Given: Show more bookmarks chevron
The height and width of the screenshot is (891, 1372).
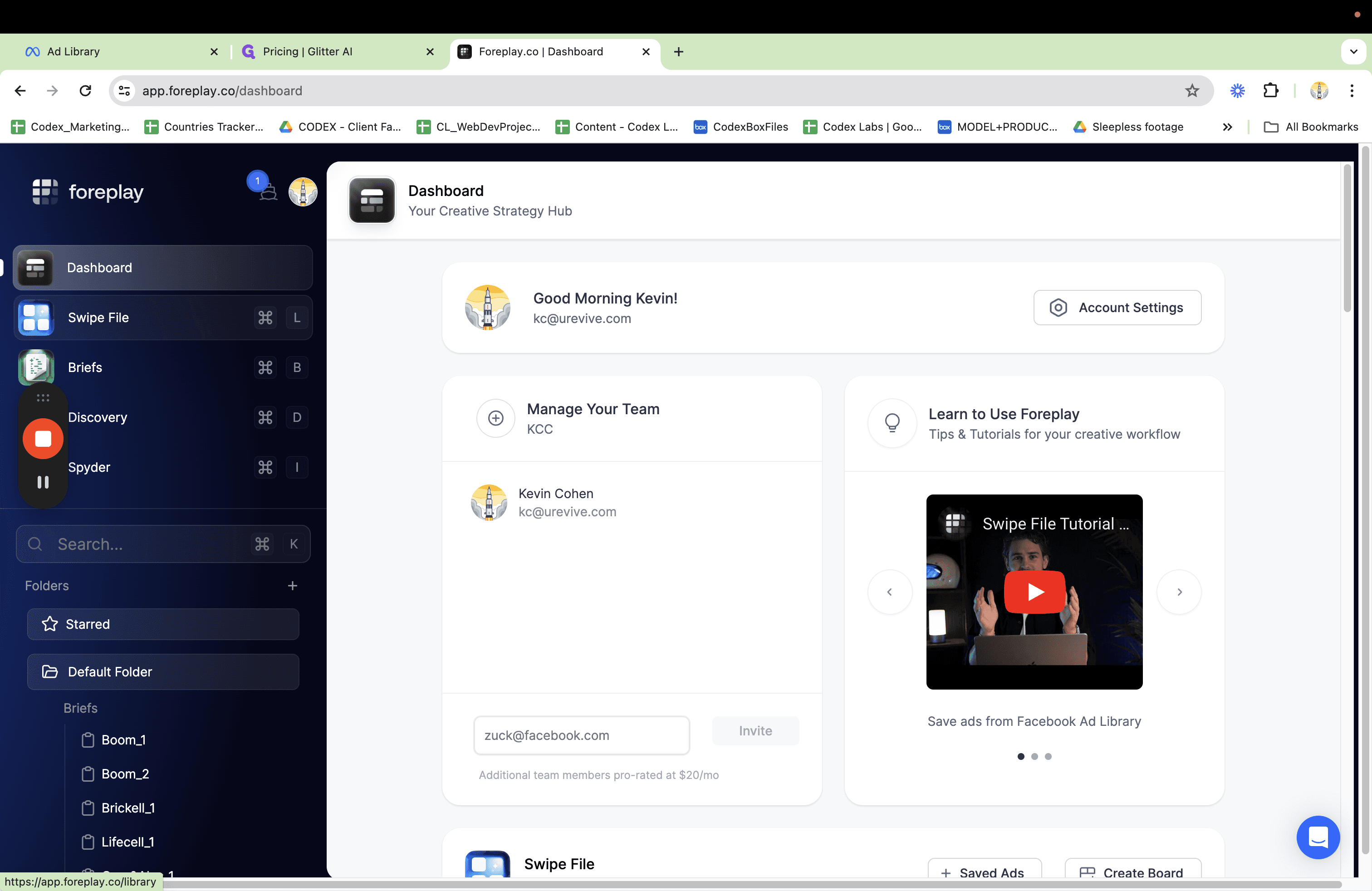Looking at the screenshot, I should [1227, 127].
